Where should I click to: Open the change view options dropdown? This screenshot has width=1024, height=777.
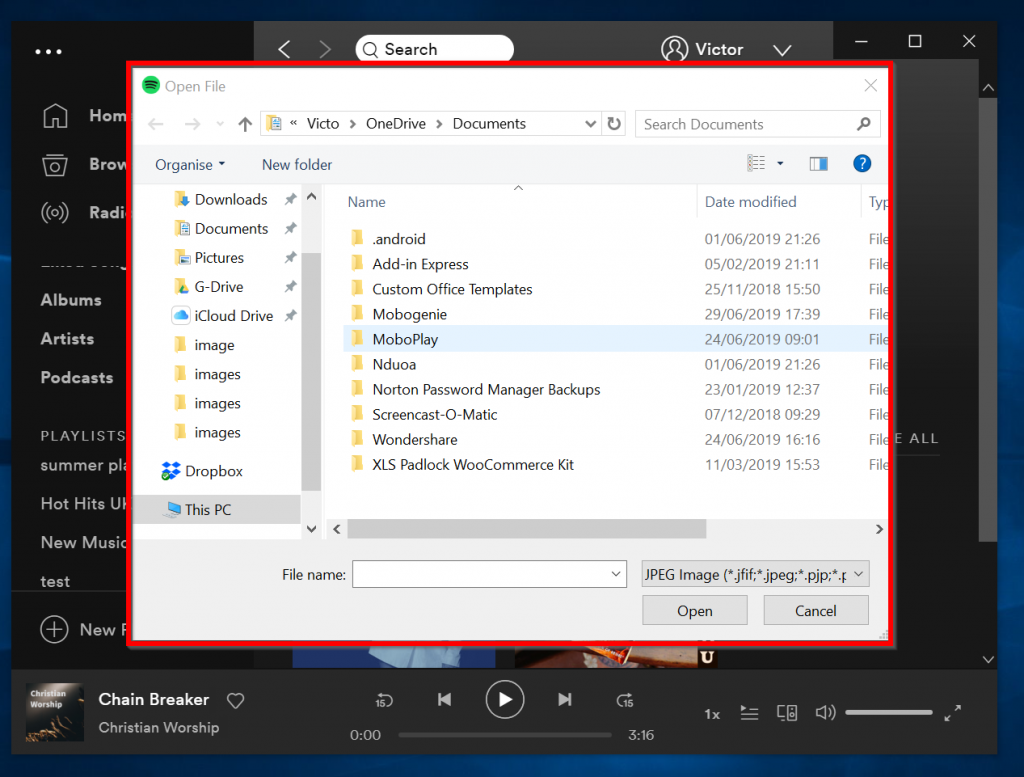(780, 164)
